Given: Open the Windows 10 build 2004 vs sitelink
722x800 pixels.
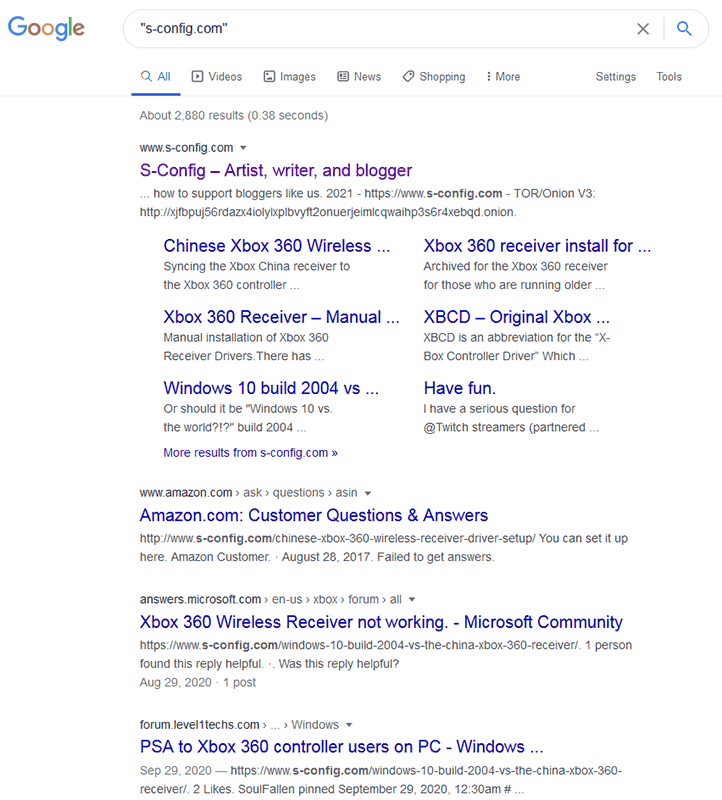Looking at the screenshot, I should pos(271,388).
